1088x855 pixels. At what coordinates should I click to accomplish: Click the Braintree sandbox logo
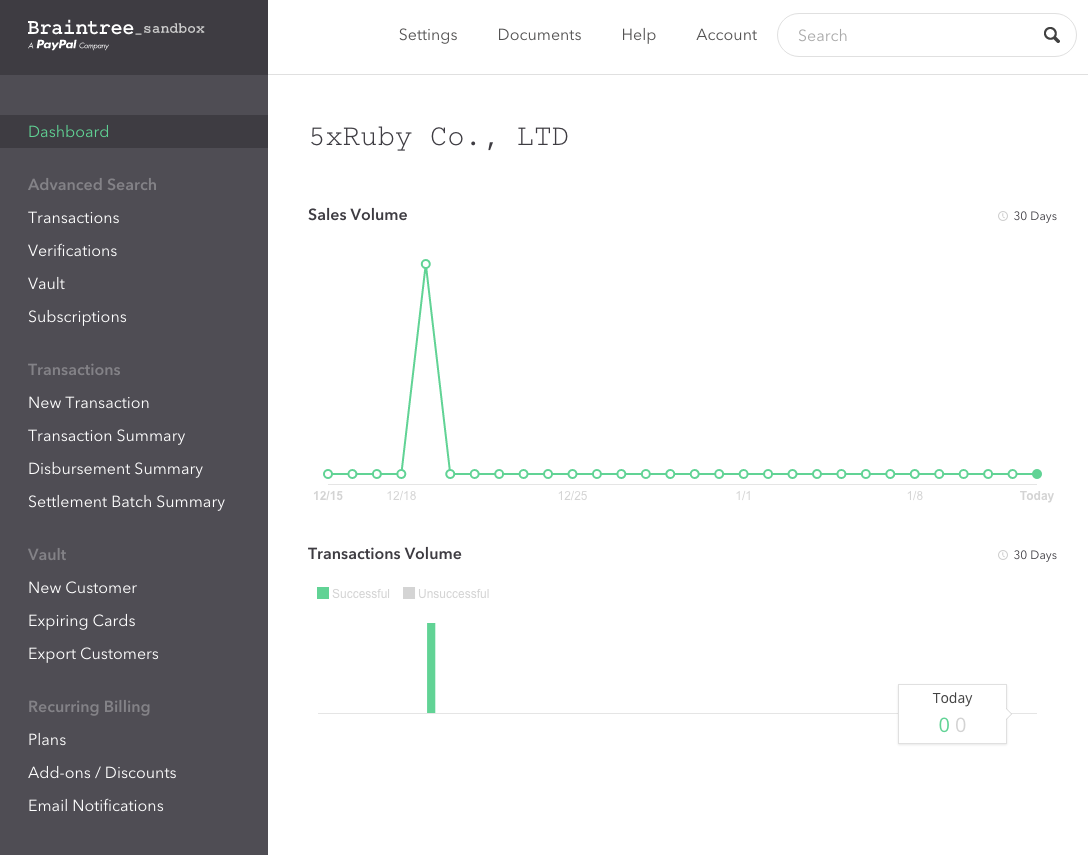pos(116,35)
